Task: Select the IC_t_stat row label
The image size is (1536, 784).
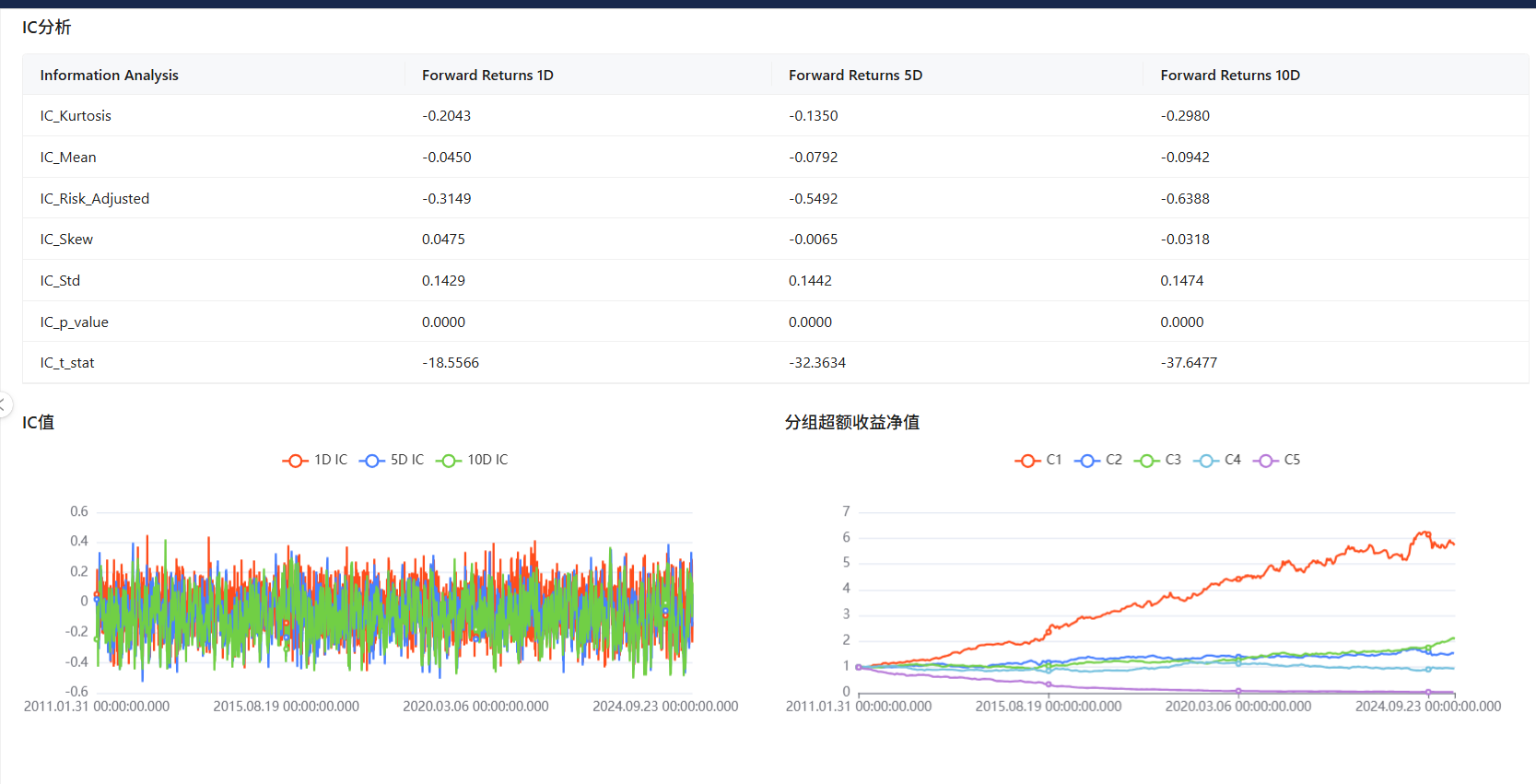Action: tap(67, 363)
